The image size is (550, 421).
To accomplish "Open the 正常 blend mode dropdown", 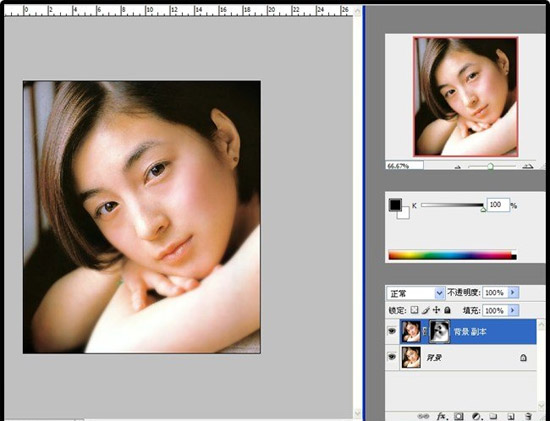I will (416, 293).
